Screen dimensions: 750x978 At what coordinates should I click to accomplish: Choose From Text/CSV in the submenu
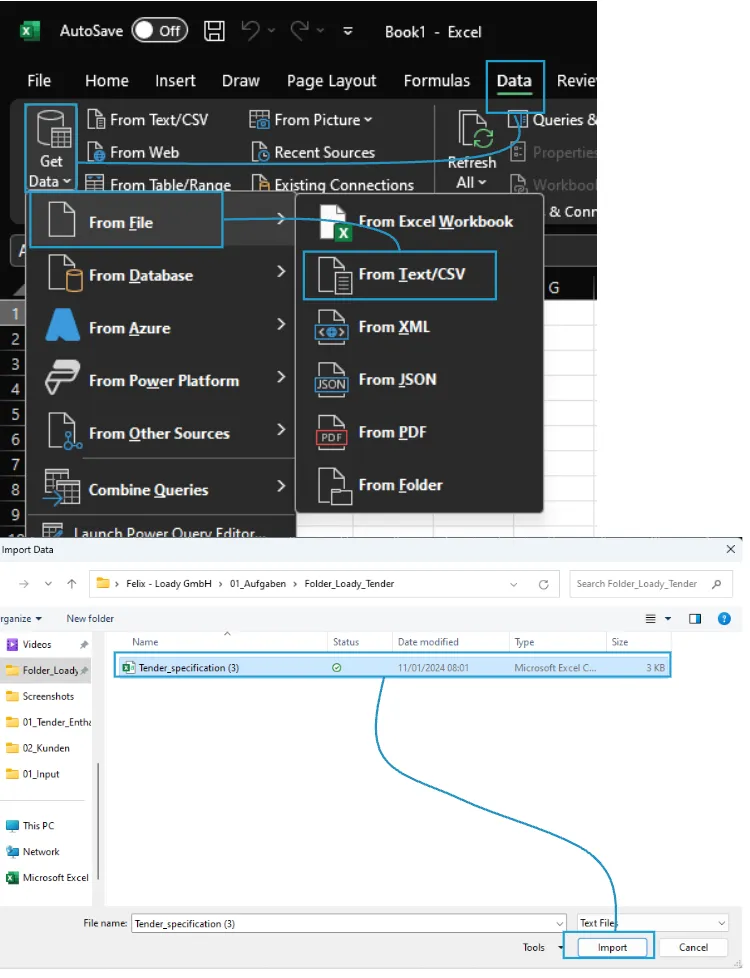coord(400,274)
